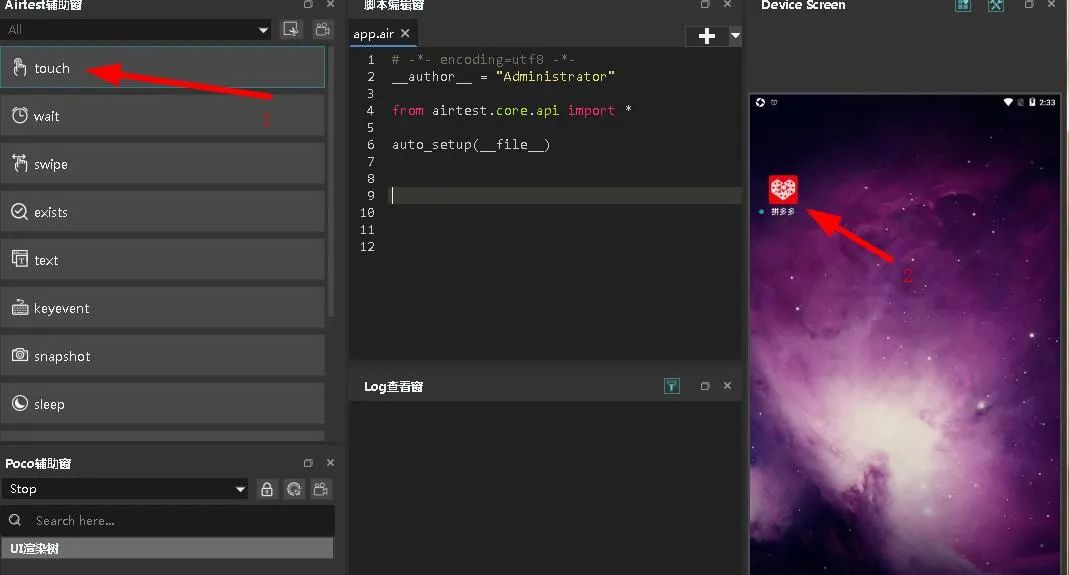Close the Device Screen panel
Screen dimensions: 1069x575
(x=1052, y=4)
